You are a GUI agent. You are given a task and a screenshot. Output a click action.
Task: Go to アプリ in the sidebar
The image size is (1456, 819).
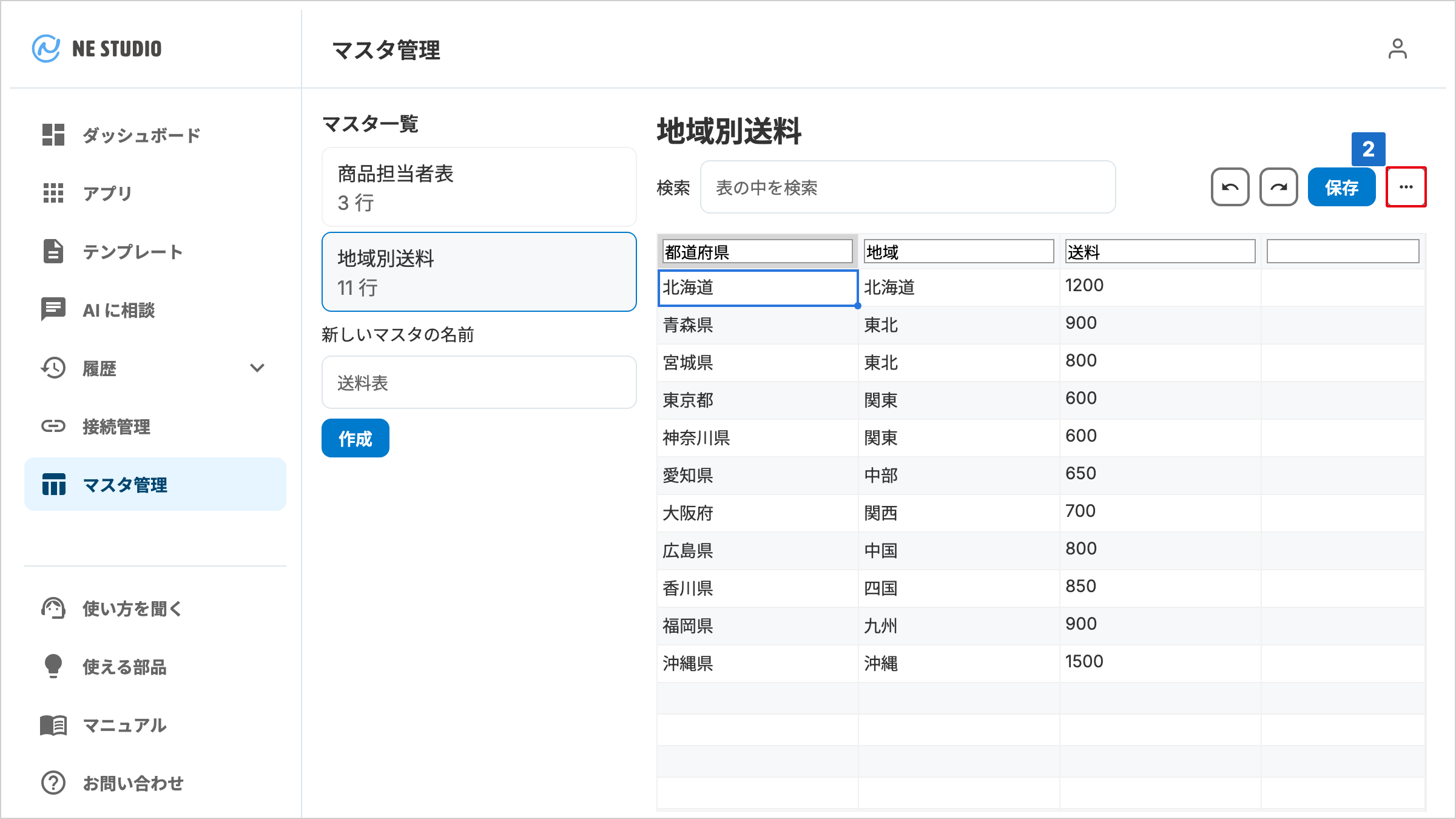(155, 193)
